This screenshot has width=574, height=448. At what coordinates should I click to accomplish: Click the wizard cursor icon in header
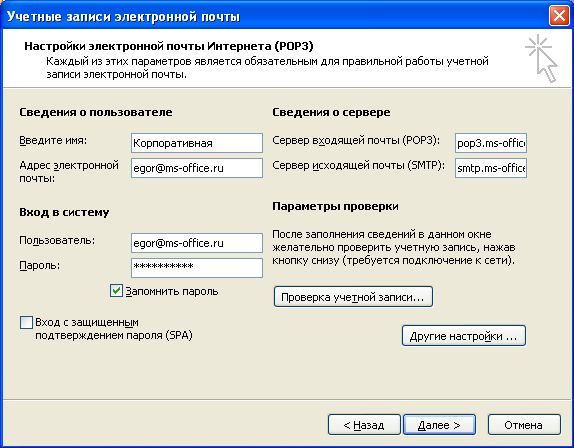pos(542,59)
